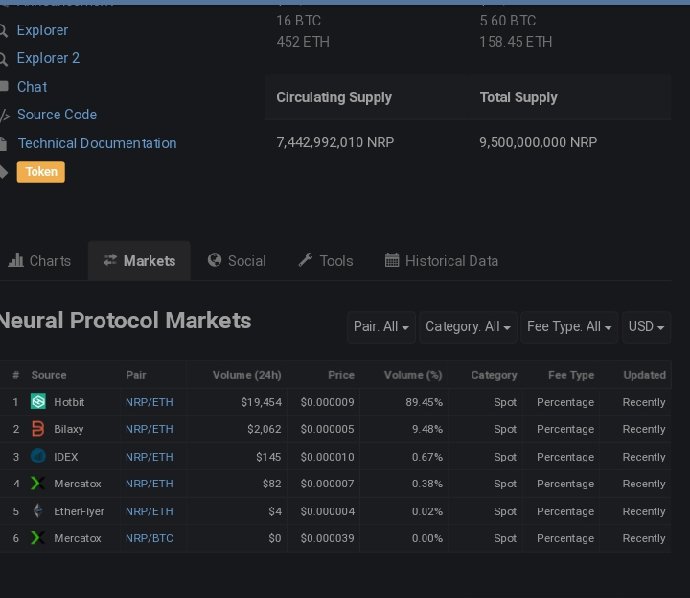Sort by the Source column header
Viewport: 690px width, 598px height.
pyautogui.click(x=49, y=375)
